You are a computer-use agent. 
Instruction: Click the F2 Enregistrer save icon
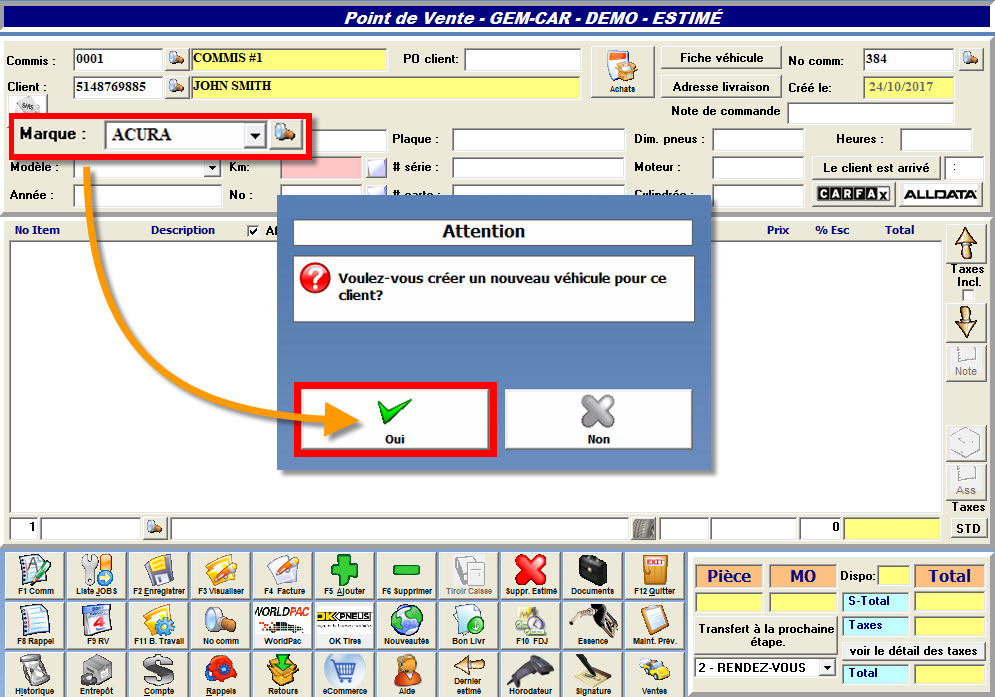coord(159,575)
